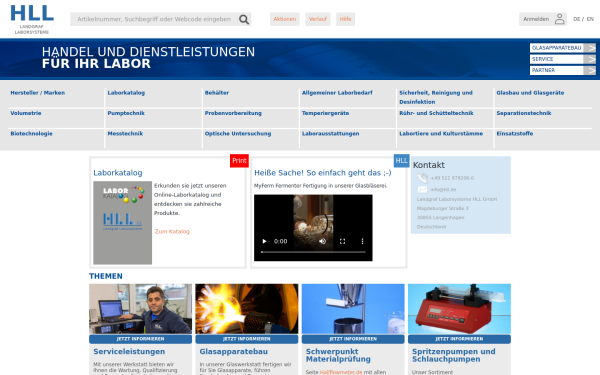Open the video more-options menu
This screenshot has width=600, height=375.
click(x=362, y=241)
